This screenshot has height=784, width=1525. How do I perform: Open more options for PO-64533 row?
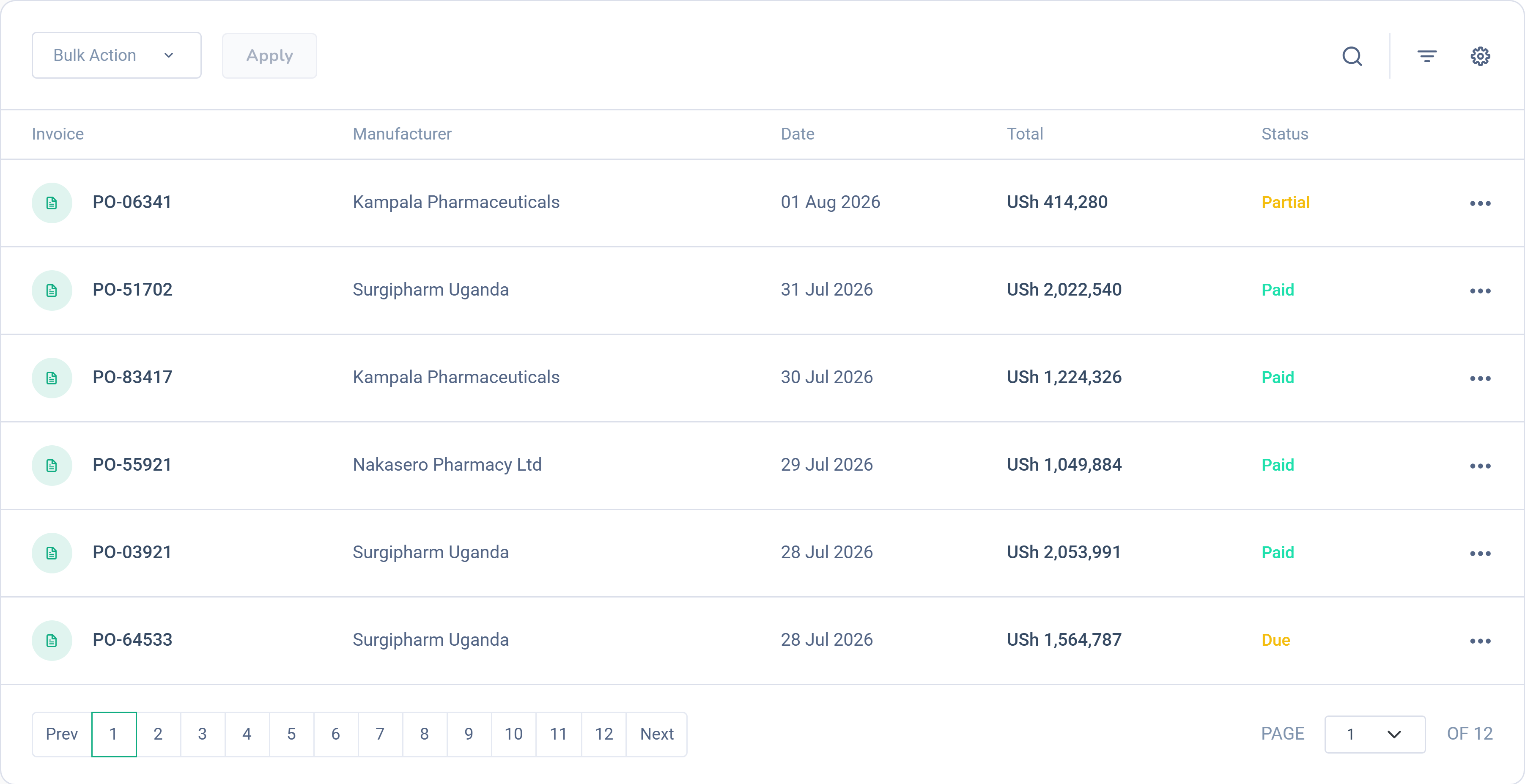click(x=1480, y=641)
